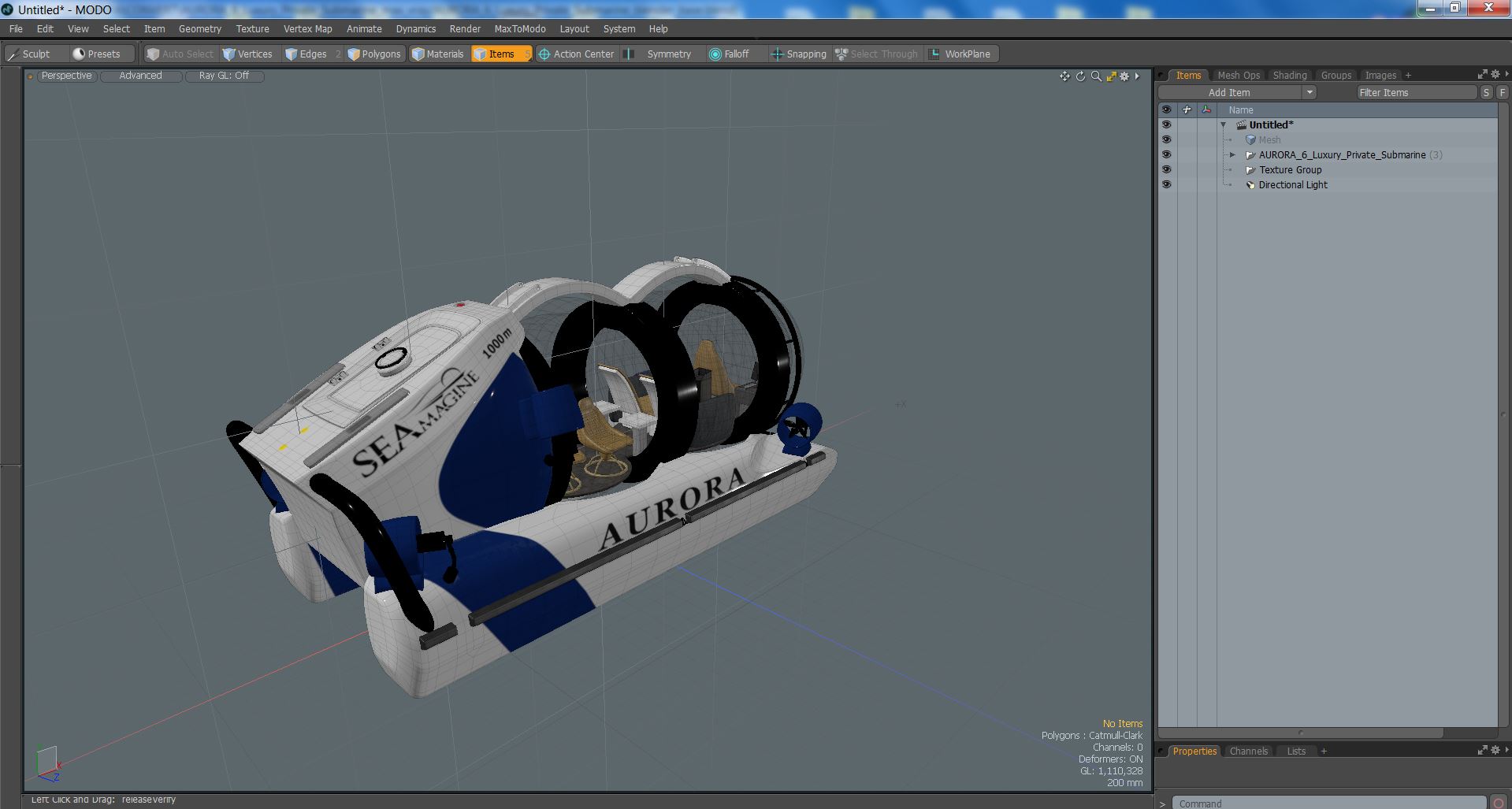
Task: Open the MaxToModo menu
Action: (520, 28)
